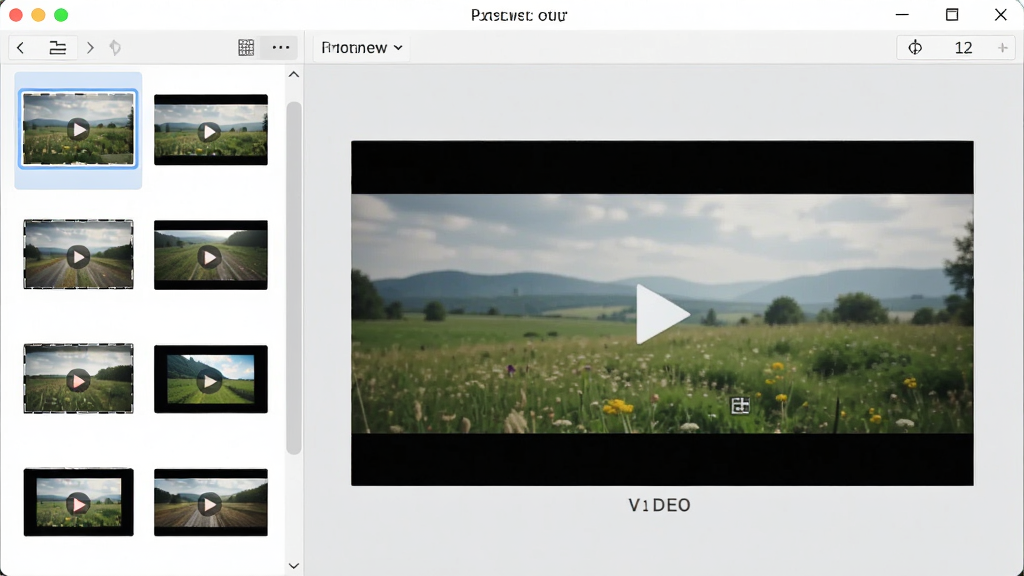Select the fourth-row right plowed field thumbnail
This screenshot has height=576, width=1024.
[211, 502]
